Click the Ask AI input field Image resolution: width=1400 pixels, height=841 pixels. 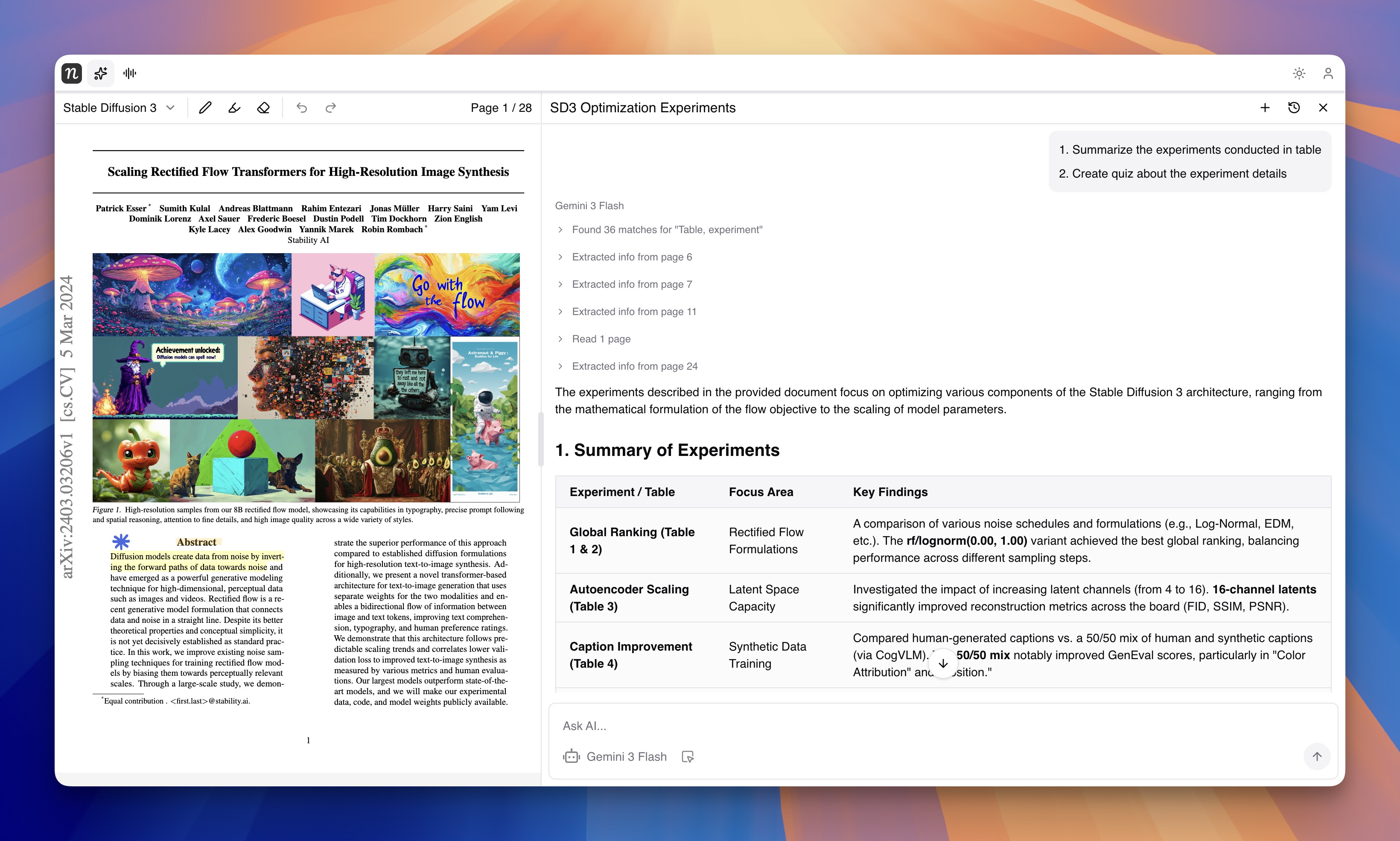point(907,726)
